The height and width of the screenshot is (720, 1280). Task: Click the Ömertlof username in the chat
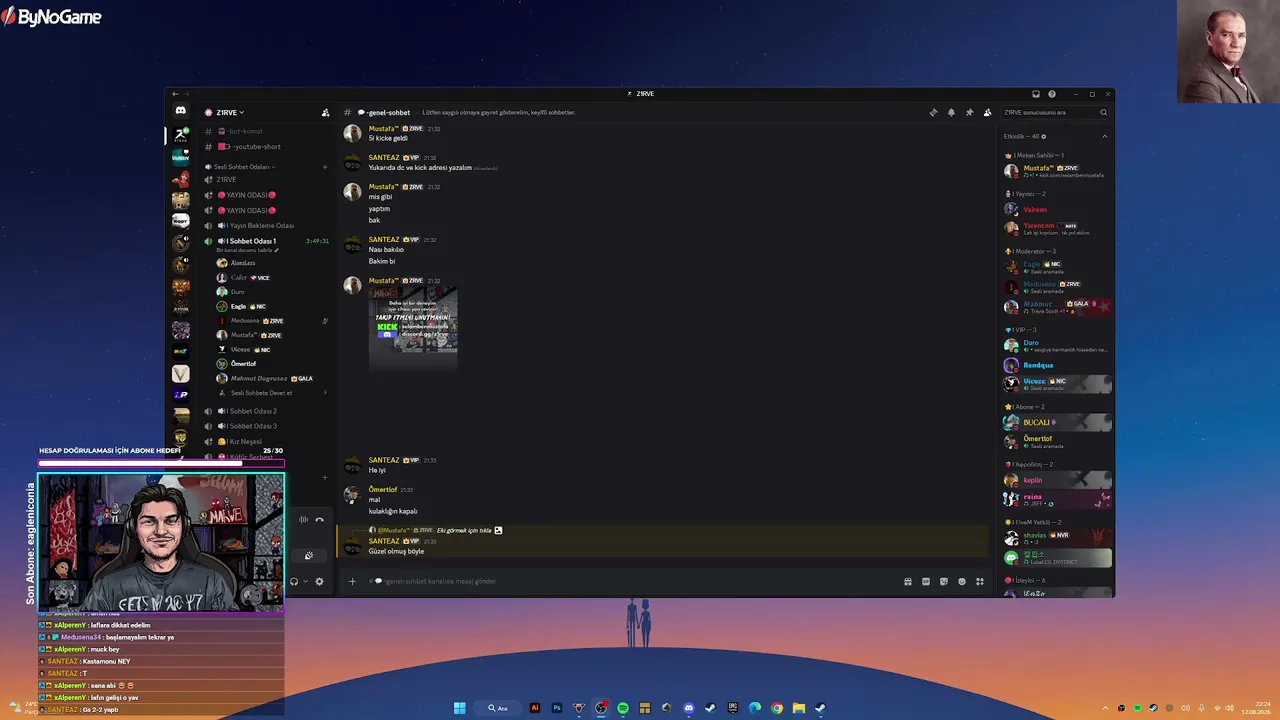click(x=383, y=490)
